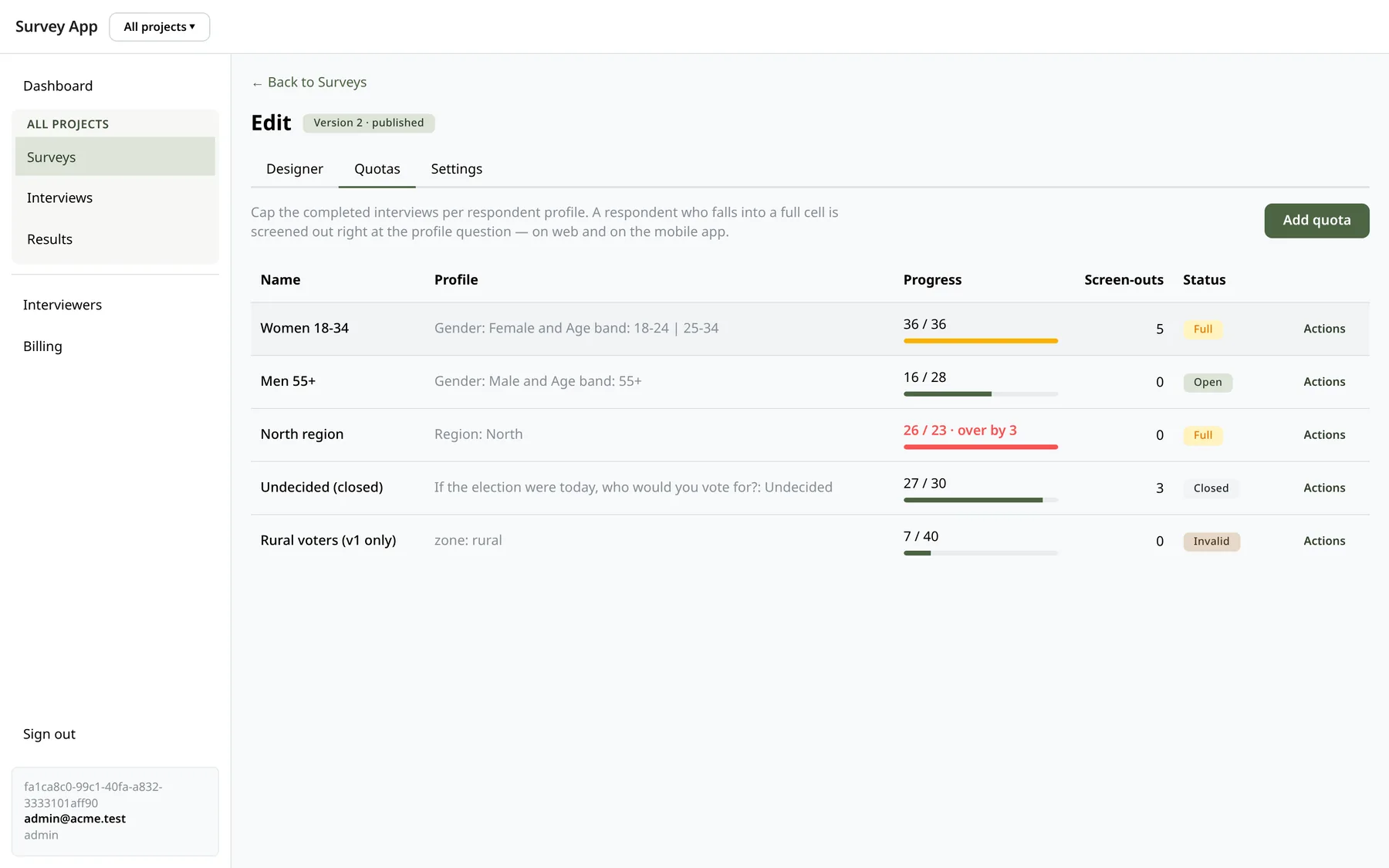The width and height of the screenshot is (1389, 868).
Task: Click the Full badge for North region
Action: tap(1203, 435)
